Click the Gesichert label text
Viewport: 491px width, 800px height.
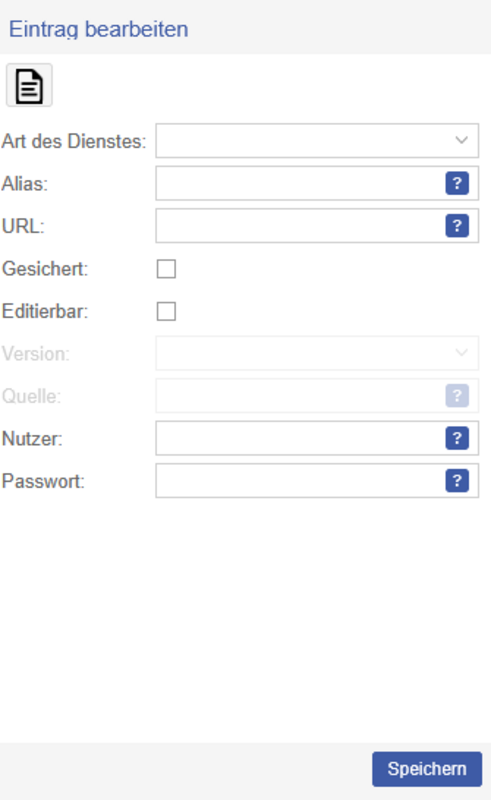pyautogui.click(x=45, y=269)
